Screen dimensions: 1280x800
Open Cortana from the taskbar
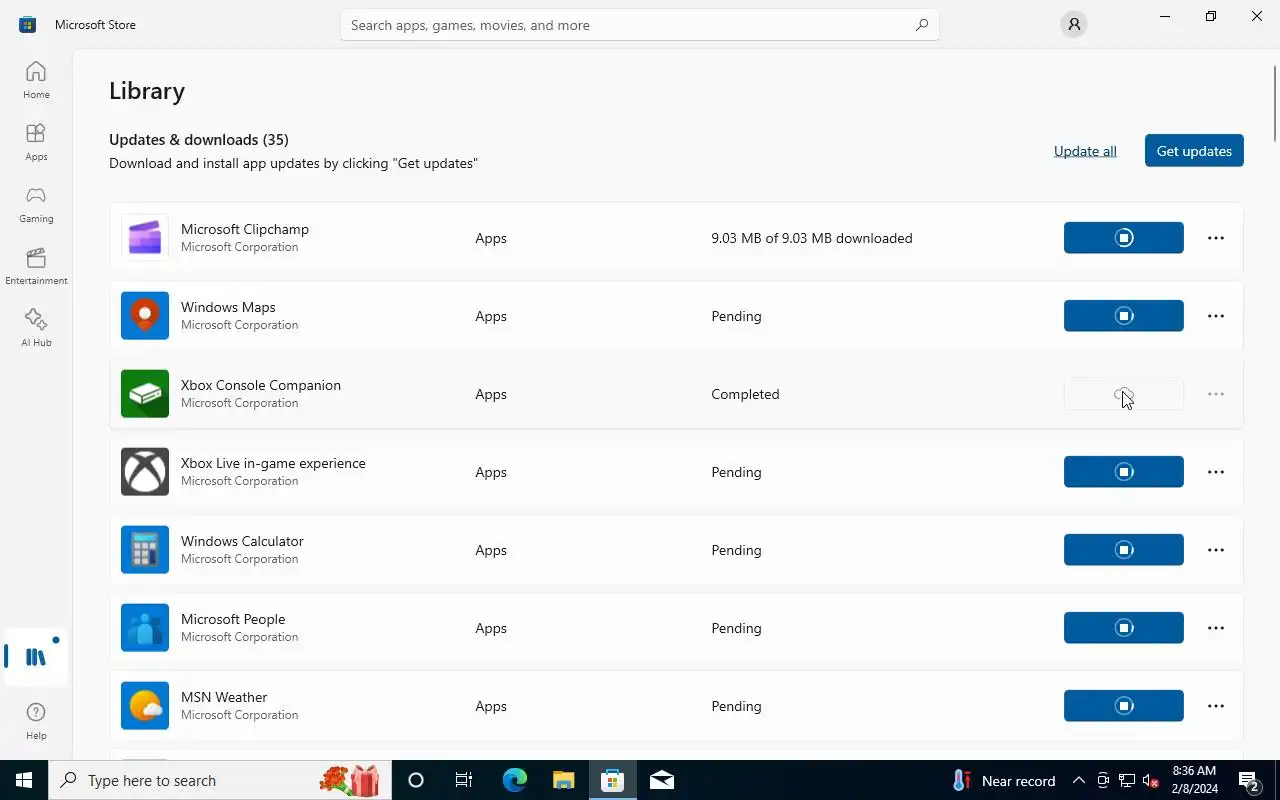[416, 780]
